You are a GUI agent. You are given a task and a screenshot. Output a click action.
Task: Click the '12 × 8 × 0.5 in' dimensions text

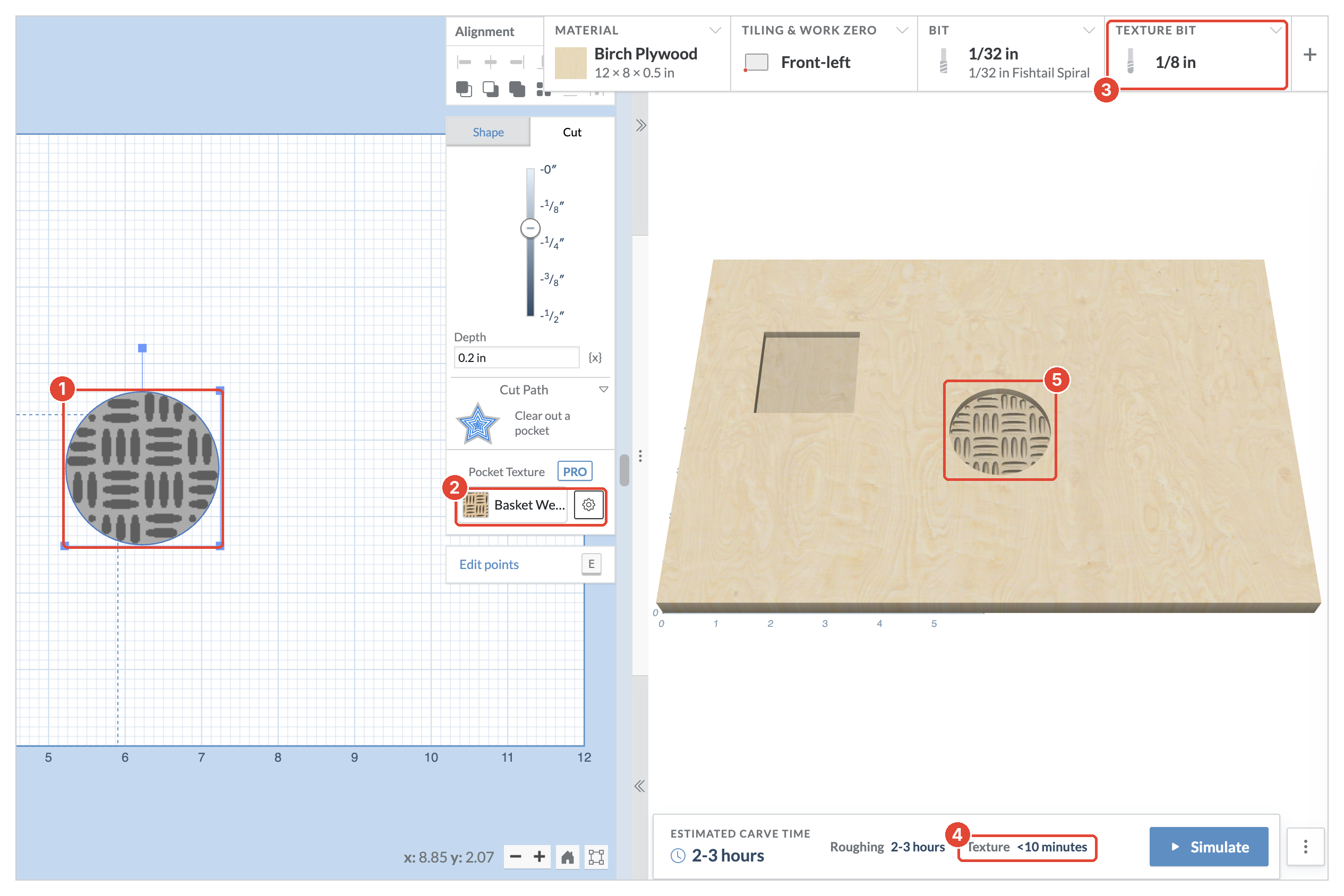pyautogui.click(x=634, y=73)
